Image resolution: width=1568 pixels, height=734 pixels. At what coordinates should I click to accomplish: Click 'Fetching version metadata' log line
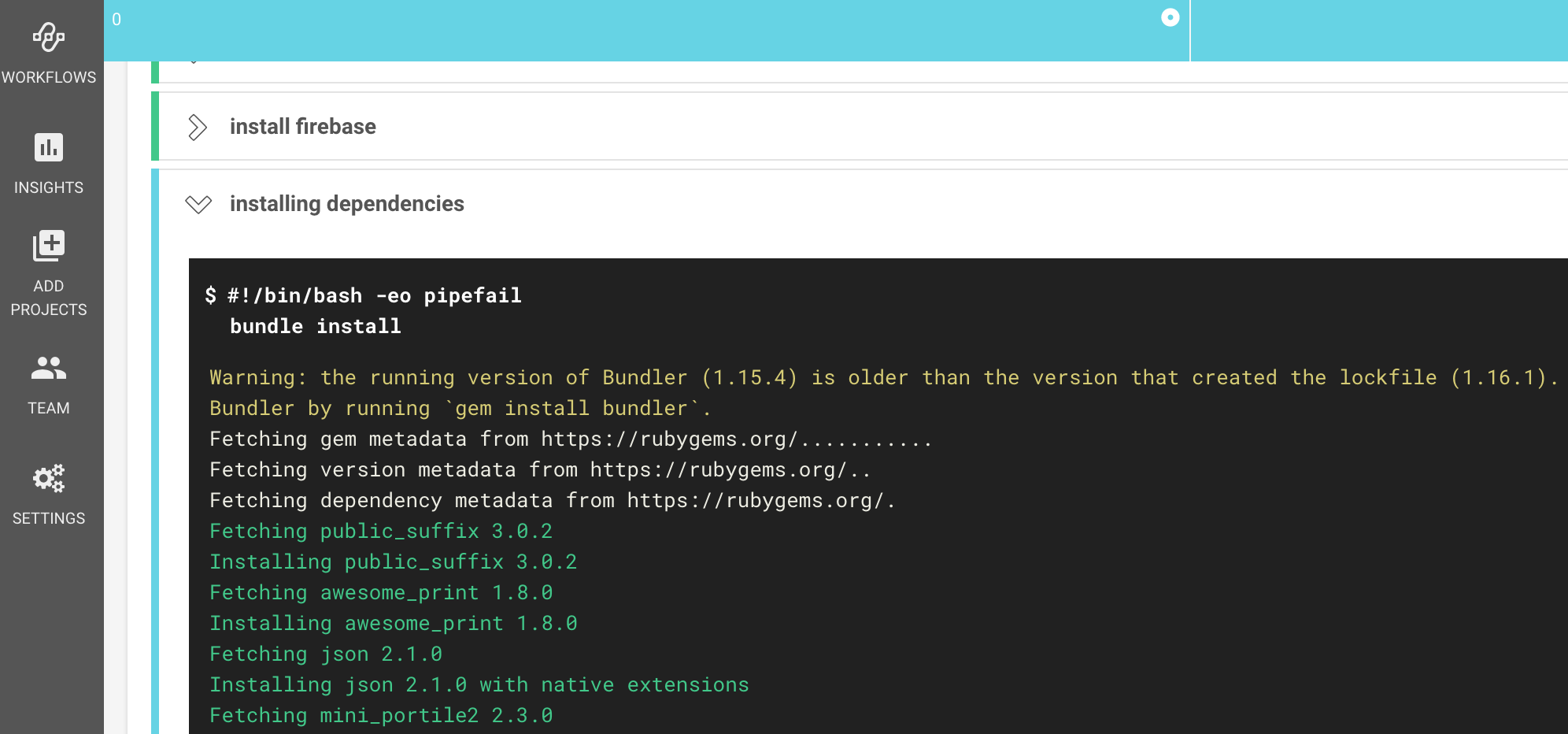pos(540,469)
